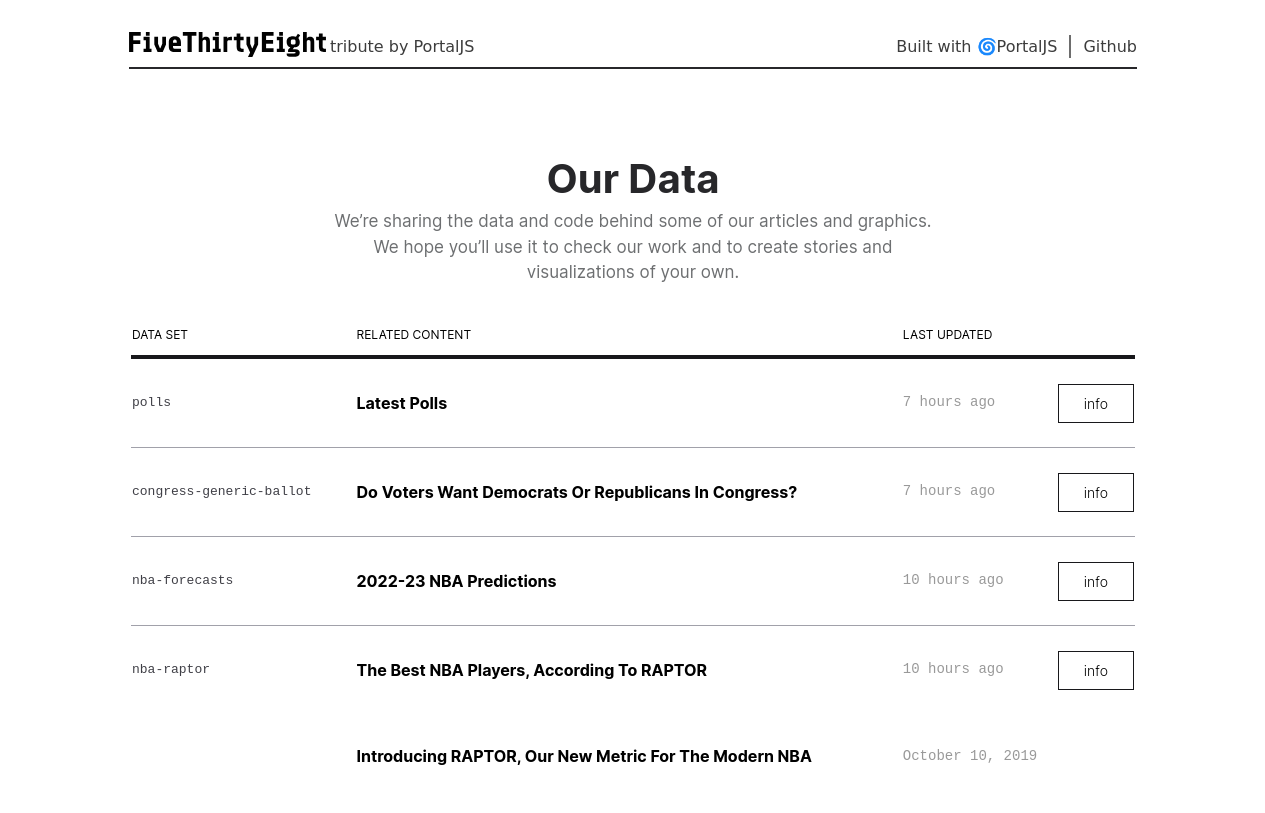The height and width of the screenshot is (813, 1265).
Task: Select the polls dataset name
Action: pos(152,403)
